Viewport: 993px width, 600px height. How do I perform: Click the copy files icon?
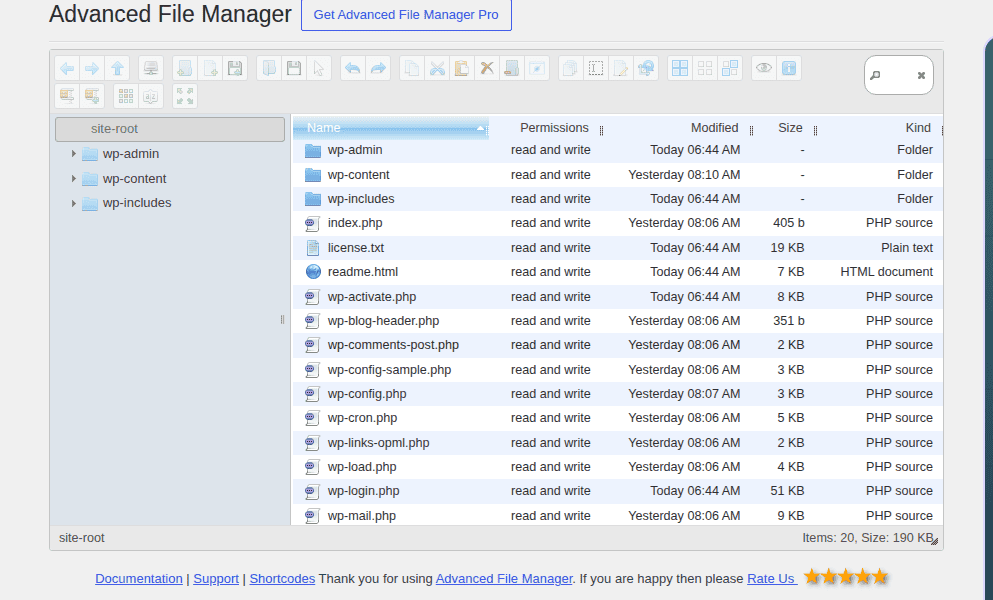pyautogui.click(x=412, y=68)
